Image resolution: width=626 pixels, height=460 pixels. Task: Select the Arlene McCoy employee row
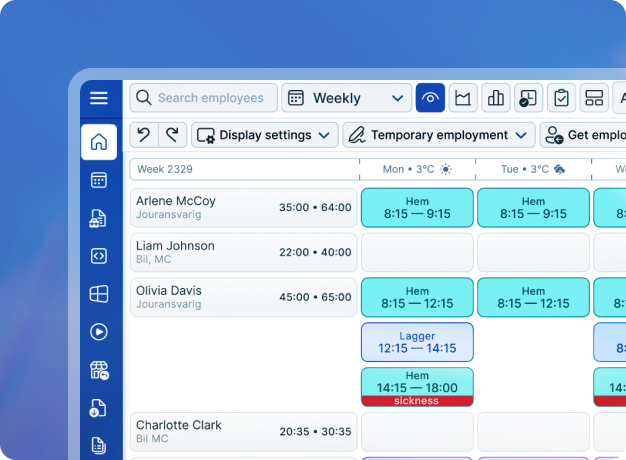pos(243,207)
